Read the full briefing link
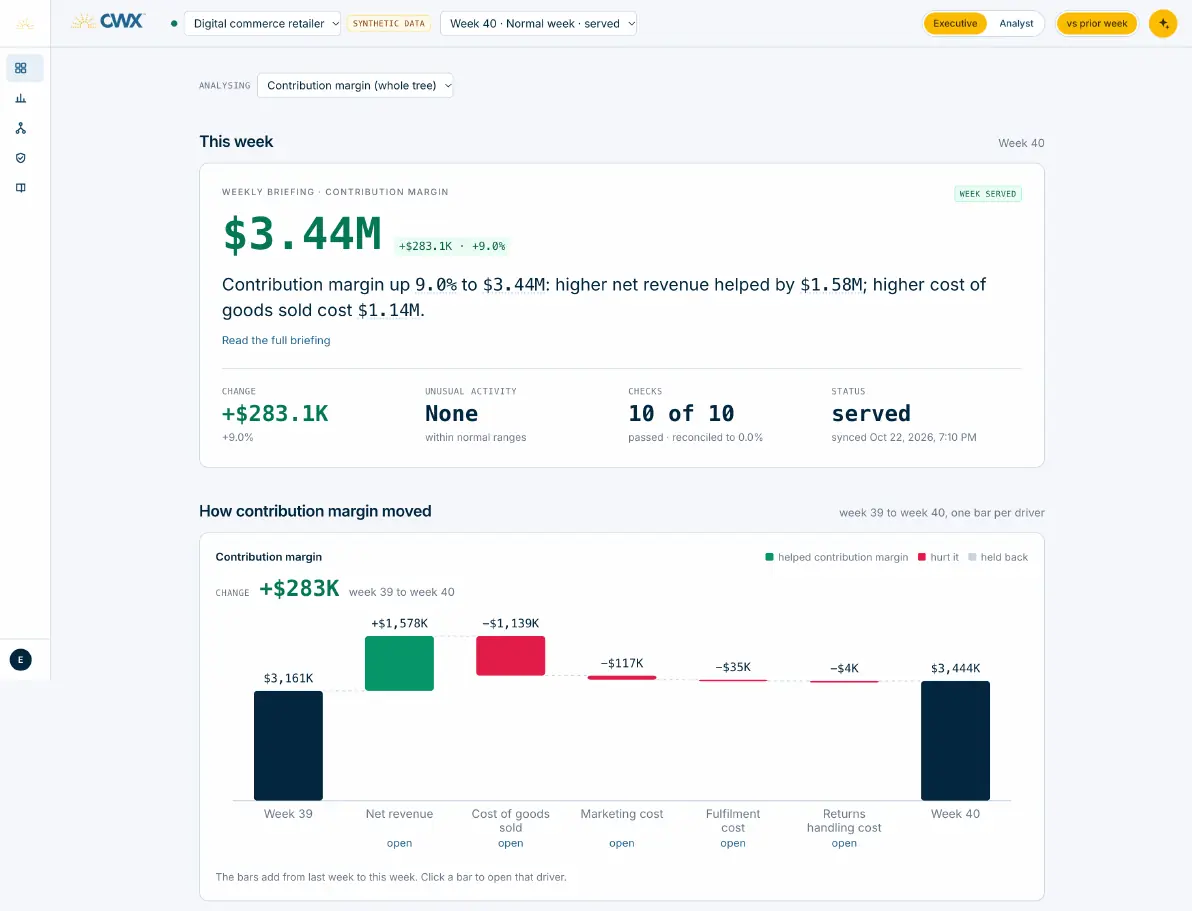This screenshot has width=1192, height=911. point(276,340)
